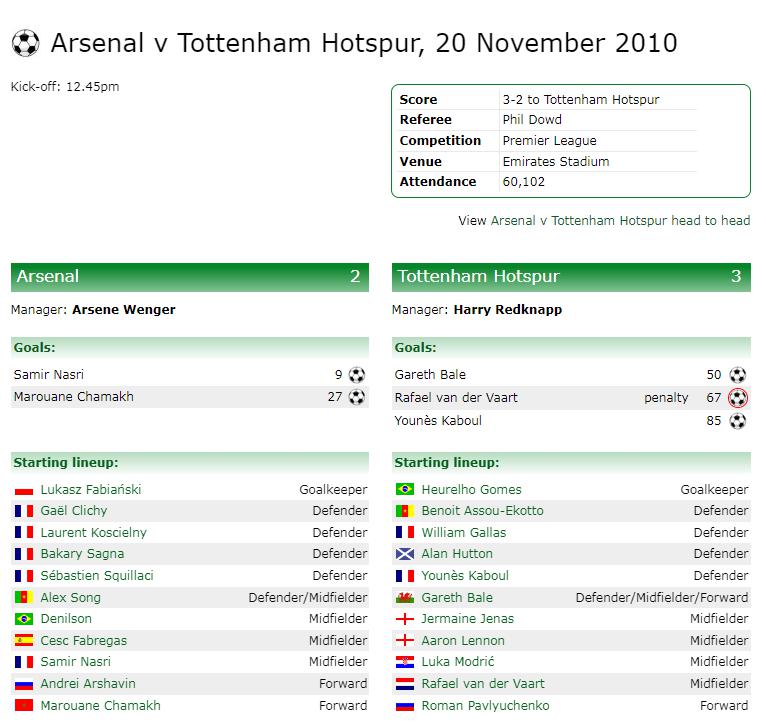This screenshot has width=766, height=728.
Task: Click the Brazilian flag beside Heurelho Gomes
Action: [x=405, y=489]
